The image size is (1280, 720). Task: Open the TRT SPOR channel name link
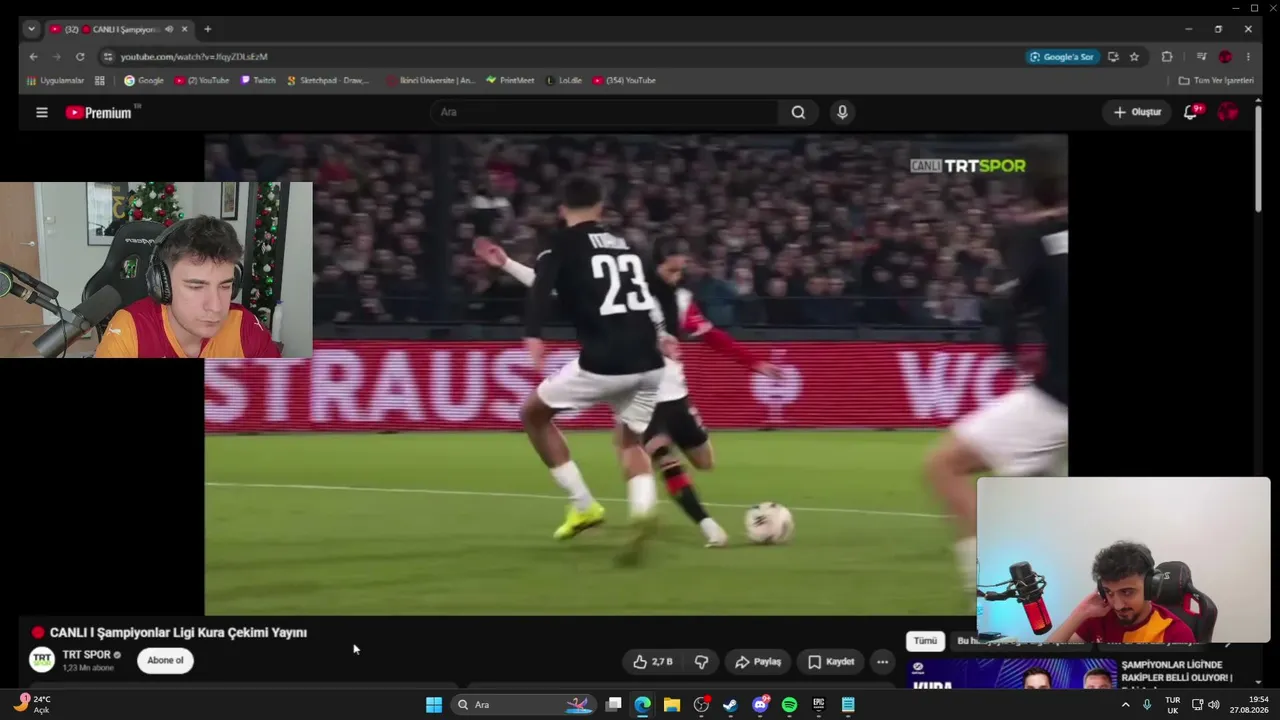click(86, 655)
